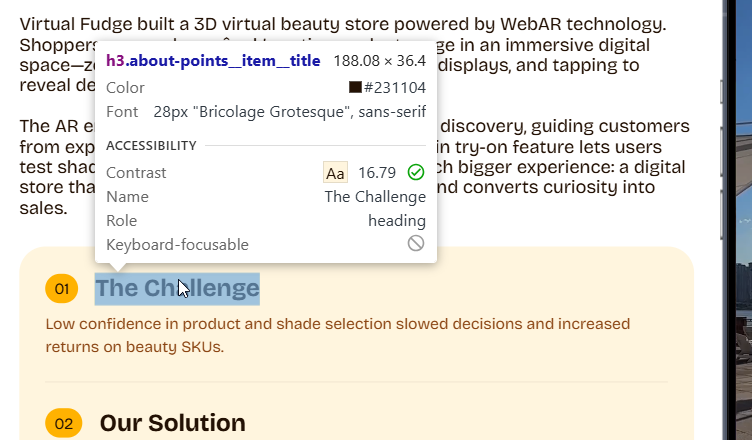This screenshot has height=440, width=752.
Task: Click the "Aa" contrast preview sample
Action: (x=336, y=173)
